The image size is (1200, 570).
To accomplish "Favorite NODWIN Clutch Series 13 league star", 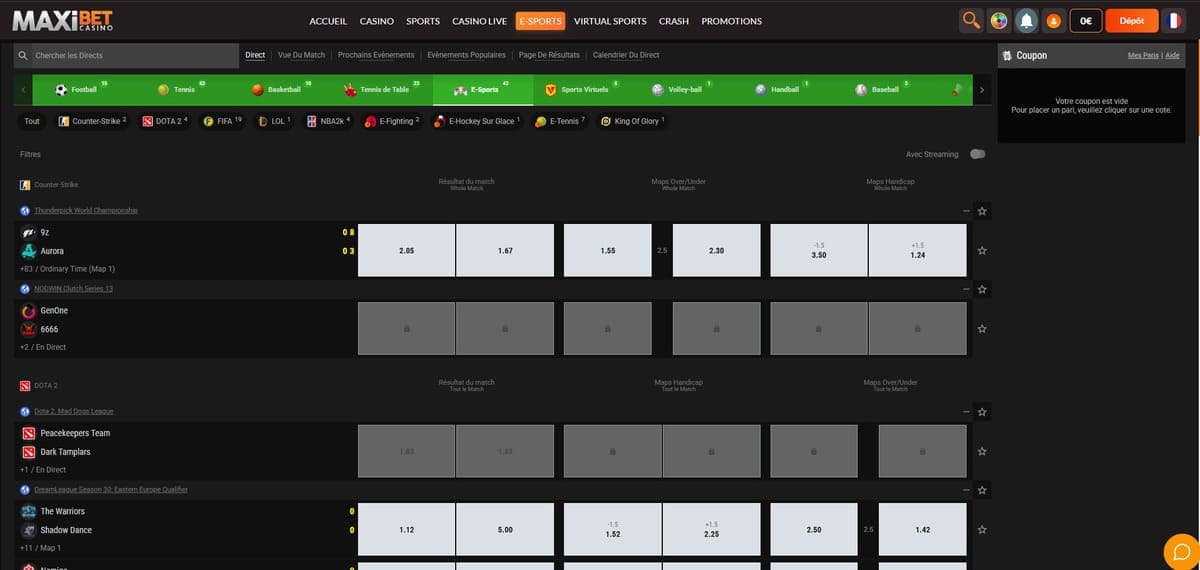I will [x=982, y=289].
